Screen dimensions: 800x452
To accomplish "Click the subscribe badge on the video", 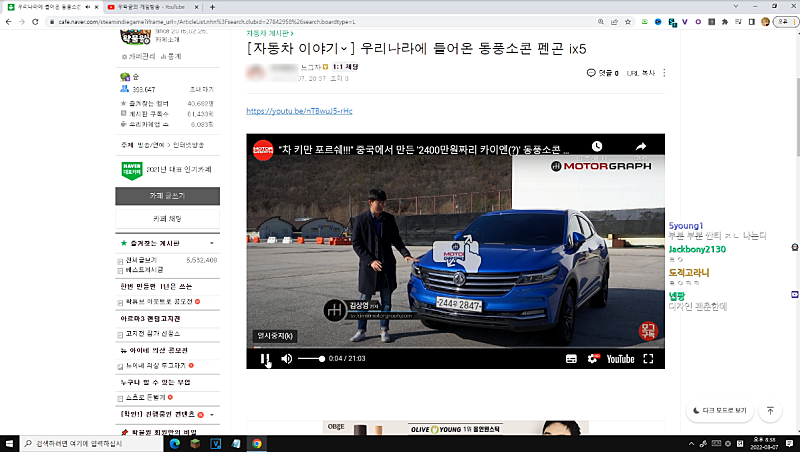I will pos(648,331).
